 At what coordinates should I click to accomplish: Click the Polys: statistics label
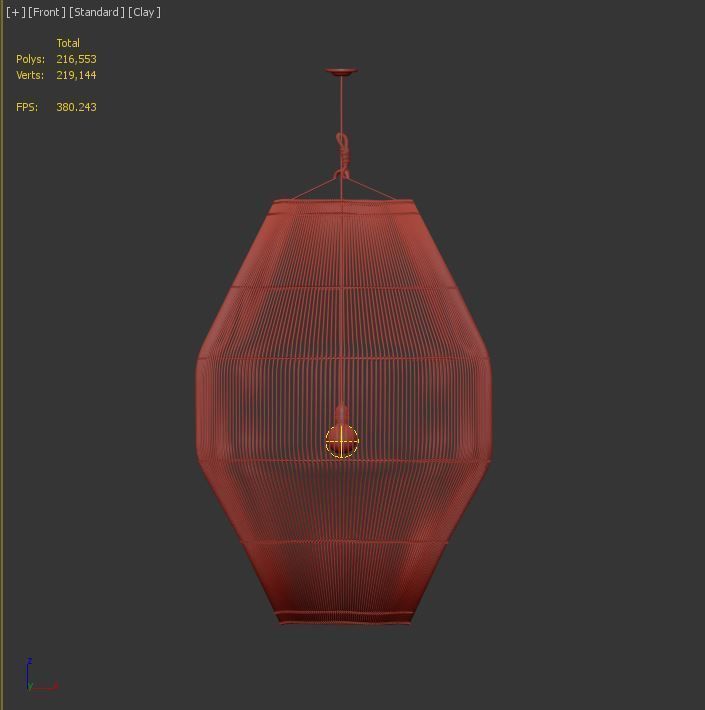30,59
